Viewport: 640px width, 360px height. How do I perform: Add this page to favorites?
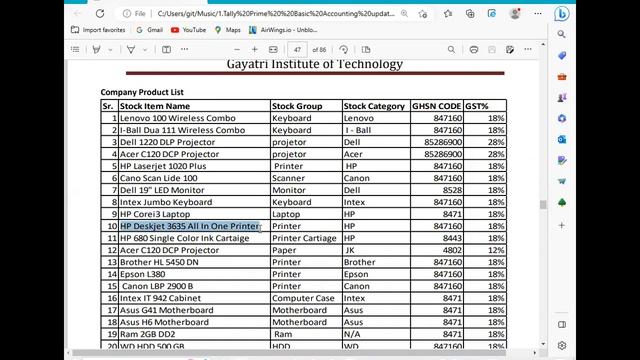click(x=423, y=13)
